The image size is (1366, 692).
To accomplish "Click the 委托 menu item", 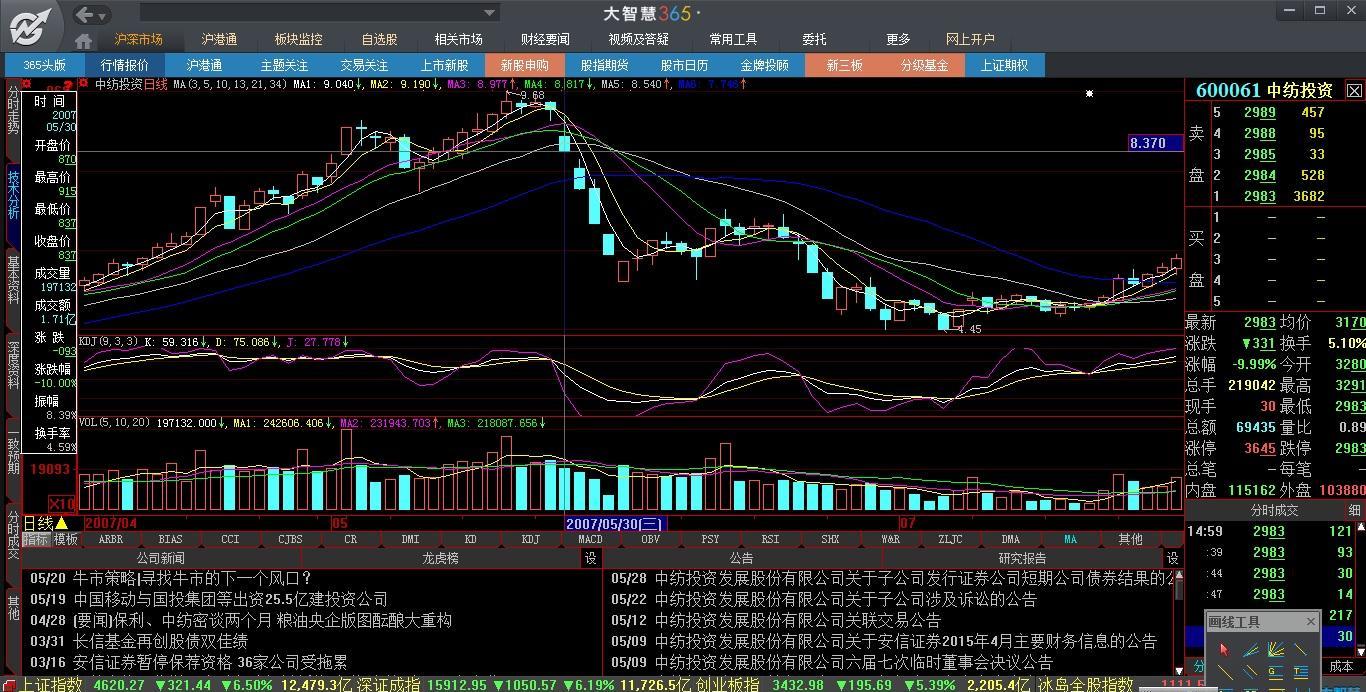I will point(814,40).
